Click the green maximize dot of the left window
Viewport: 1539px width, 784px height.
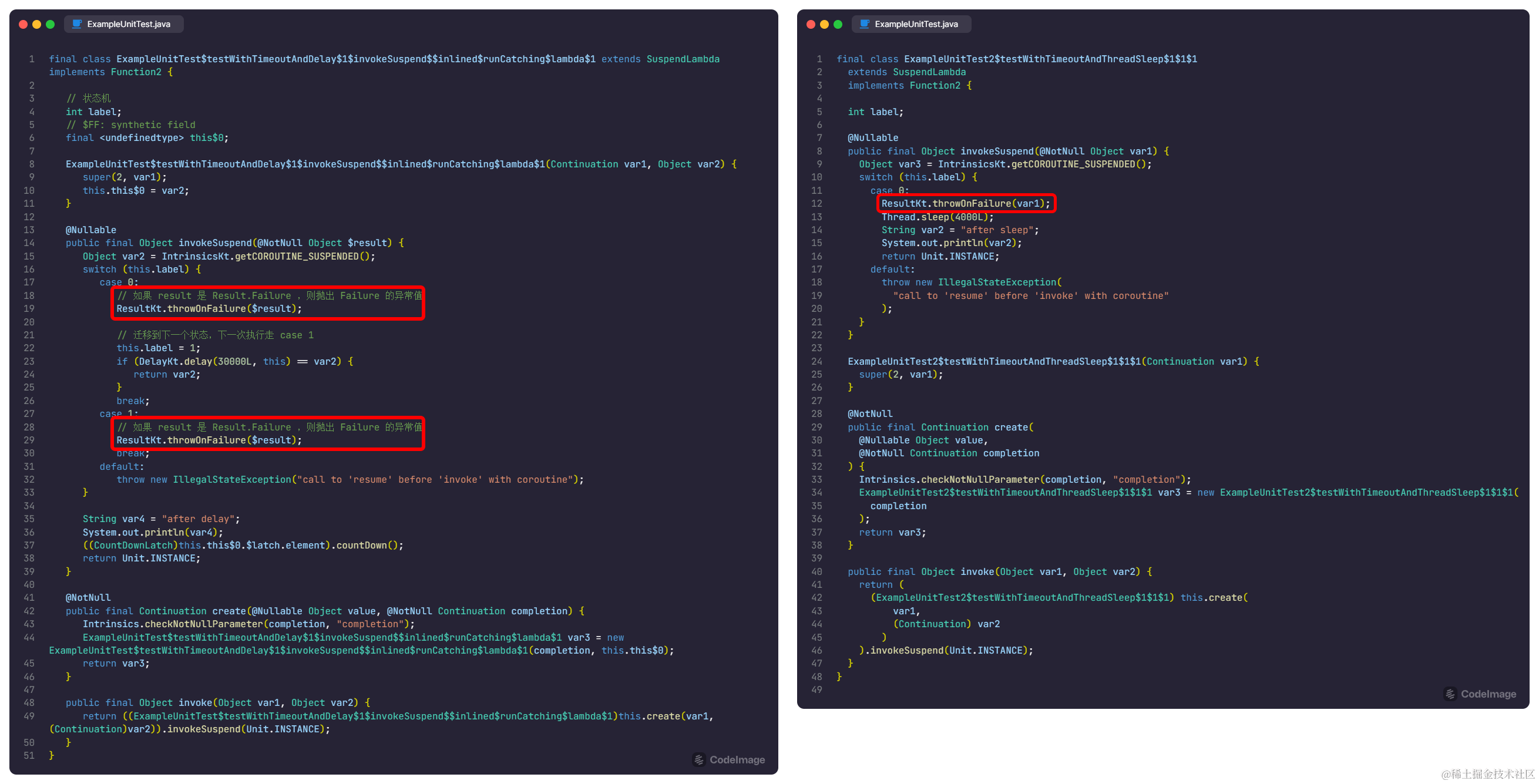click(50, 25)
